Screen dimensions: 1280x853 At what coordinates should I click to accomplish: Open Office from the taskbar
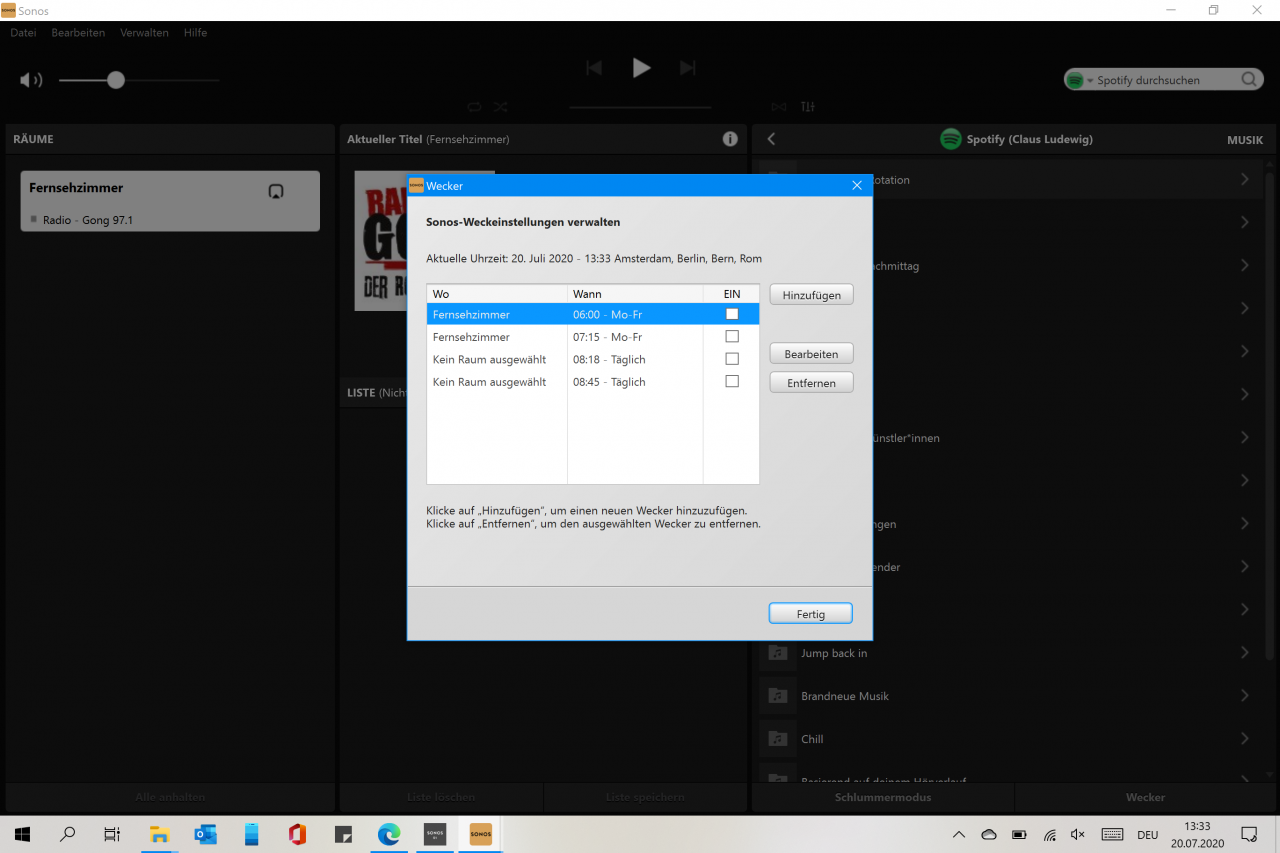point(297,834)
